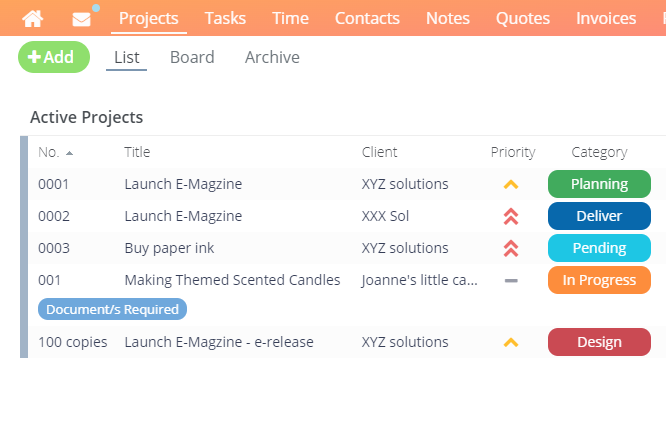Image resolution: width=666 pixels, height=429 pixels.
Task: Open Buy paper ink project title
Action: [169, 248]
